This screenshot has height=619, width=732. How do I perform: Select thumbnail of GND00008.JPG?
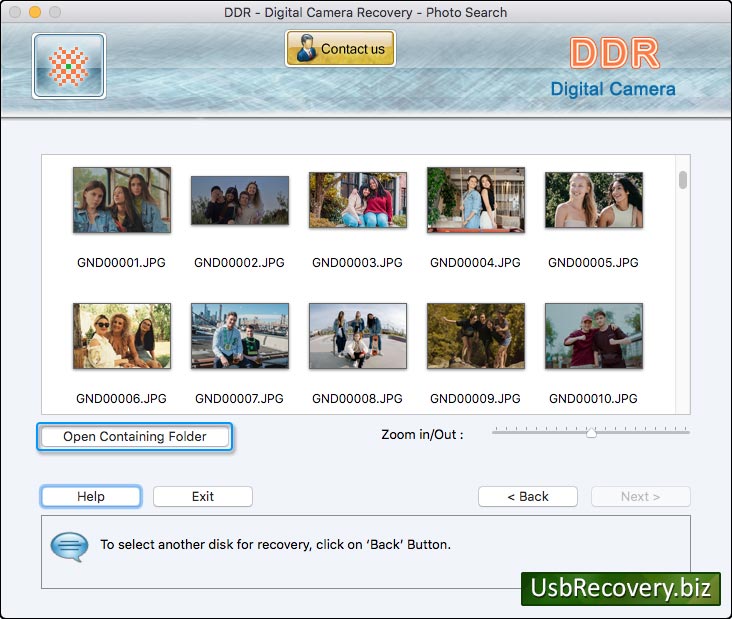(x=358, y=336)
